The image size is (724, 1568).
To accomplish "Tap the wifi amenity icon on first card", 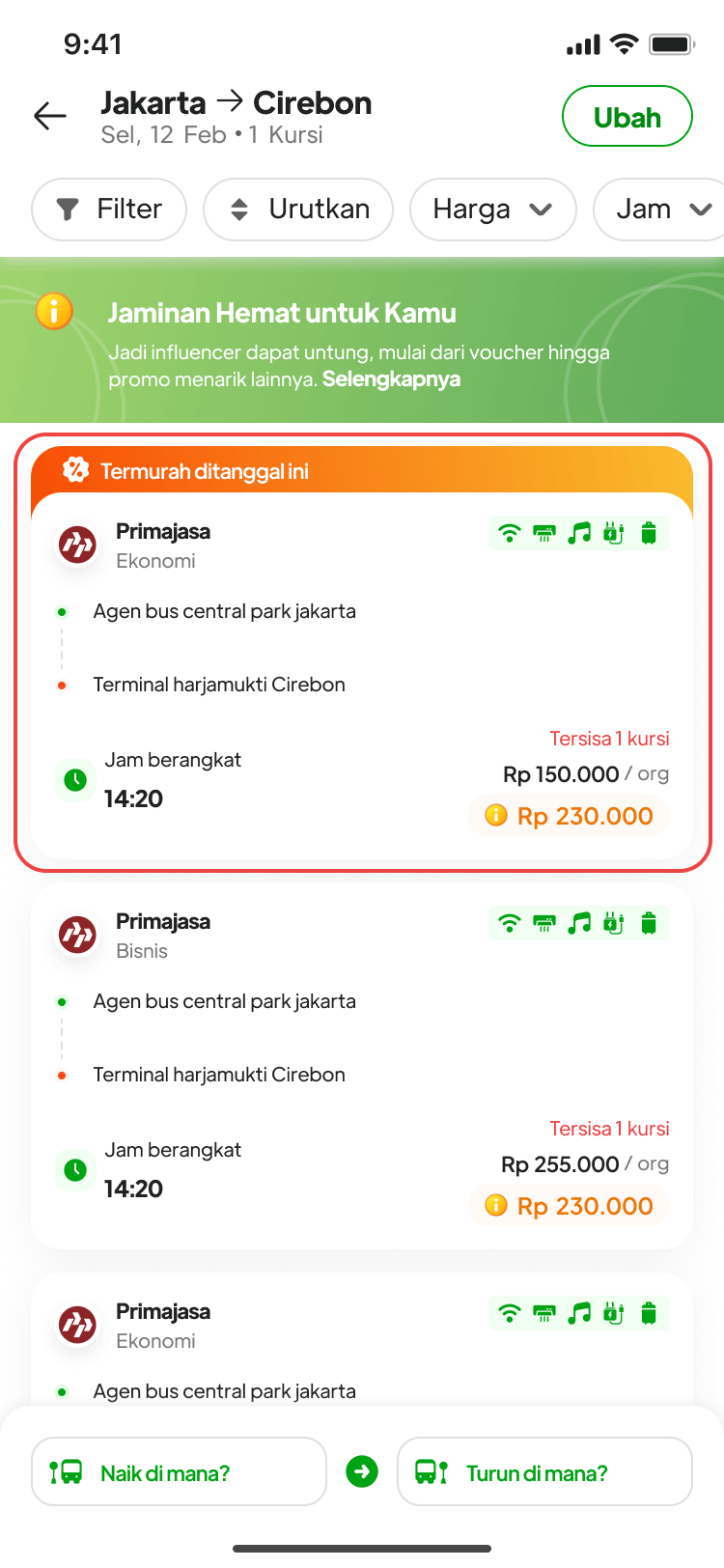I will click(509, 533).
